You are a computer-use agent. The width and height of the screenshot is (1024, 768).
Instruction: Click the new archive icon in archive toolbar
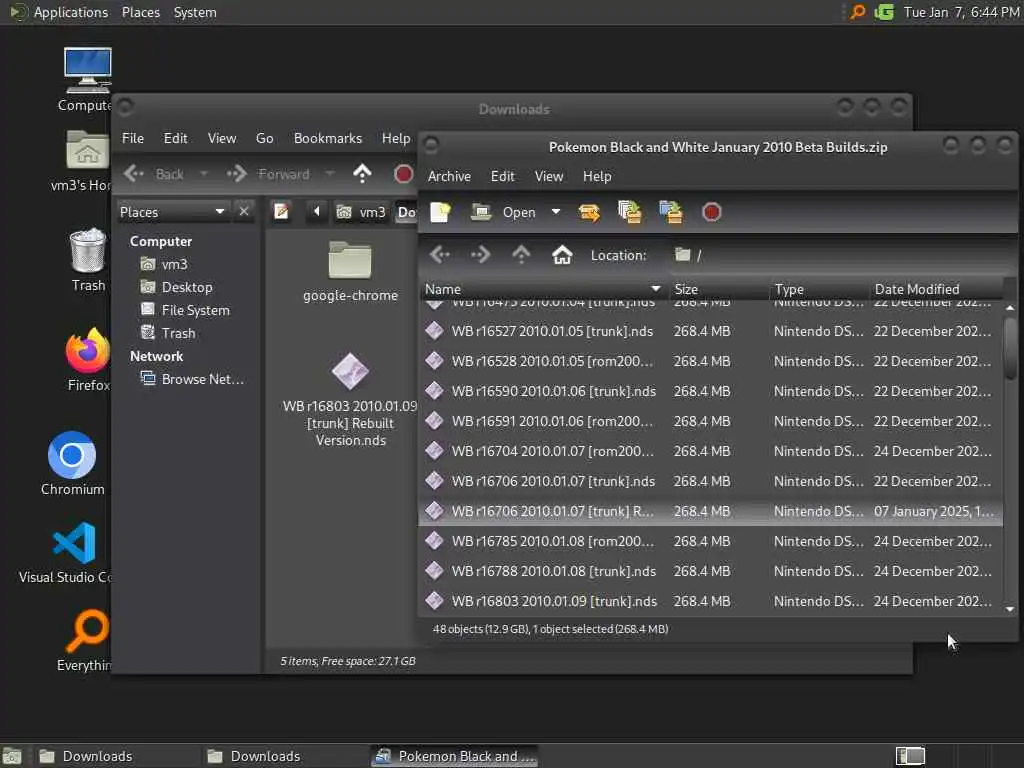pos(440,212)
